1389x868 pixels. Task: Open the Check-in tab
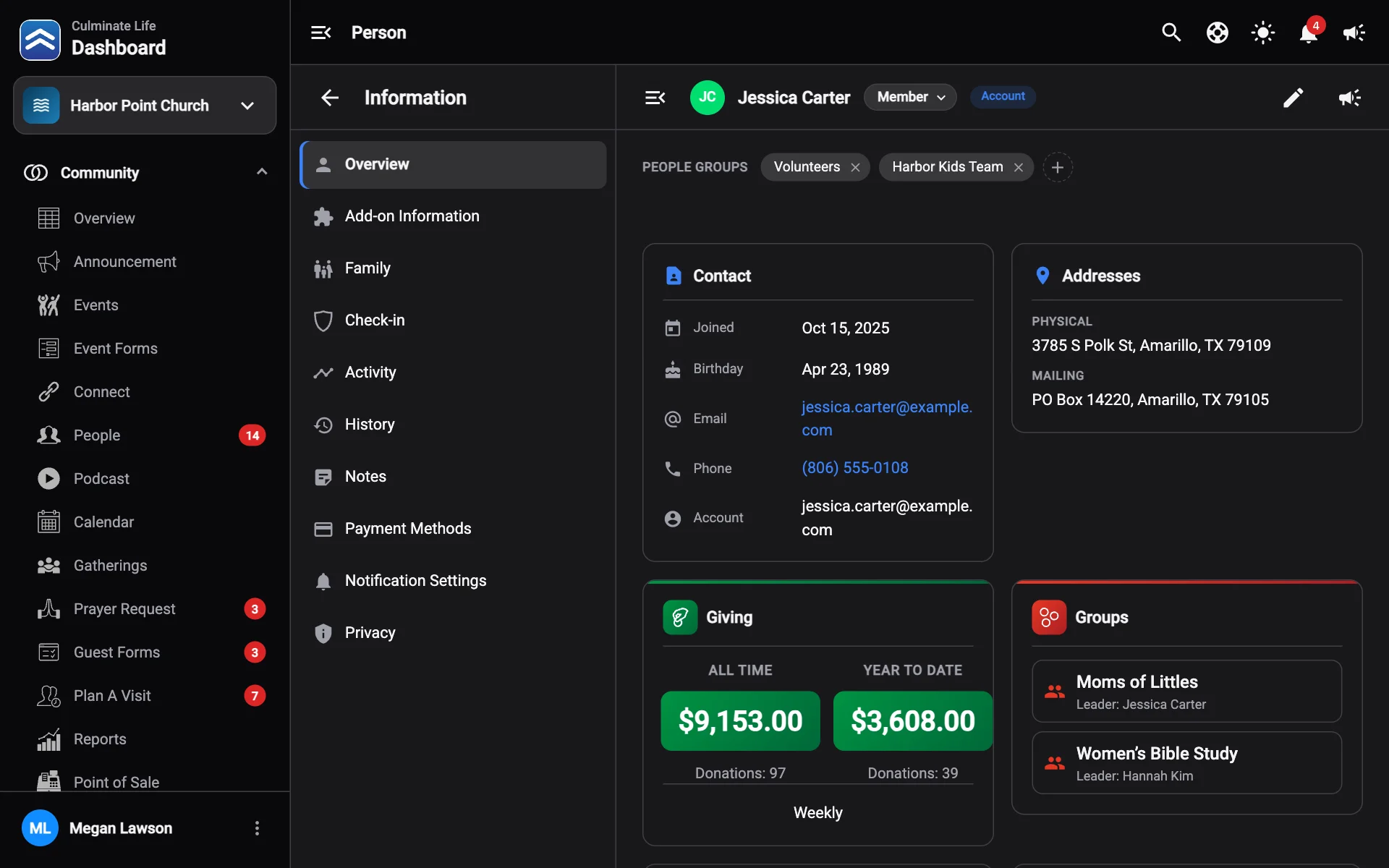[x=453, y=320]
